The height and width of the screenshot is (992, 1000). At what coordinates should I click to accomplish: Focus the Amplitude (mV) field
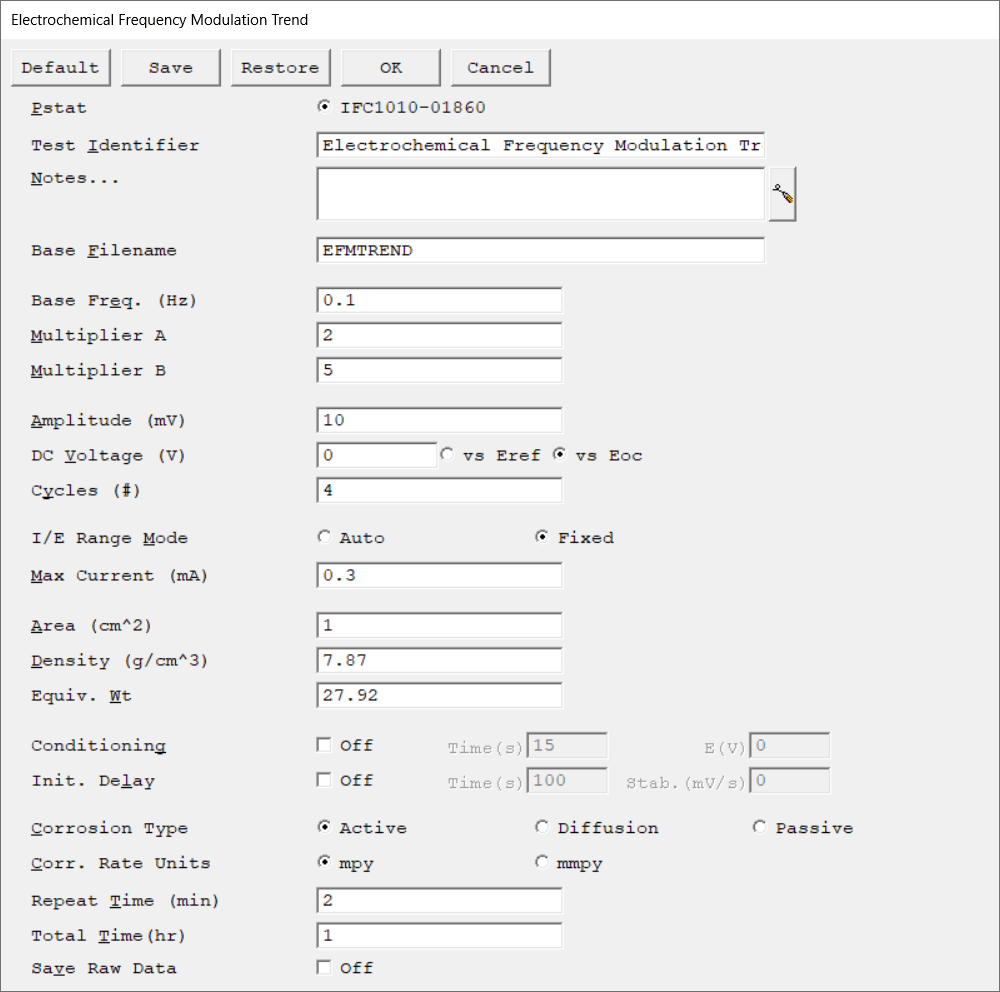(x=439, y=420)
